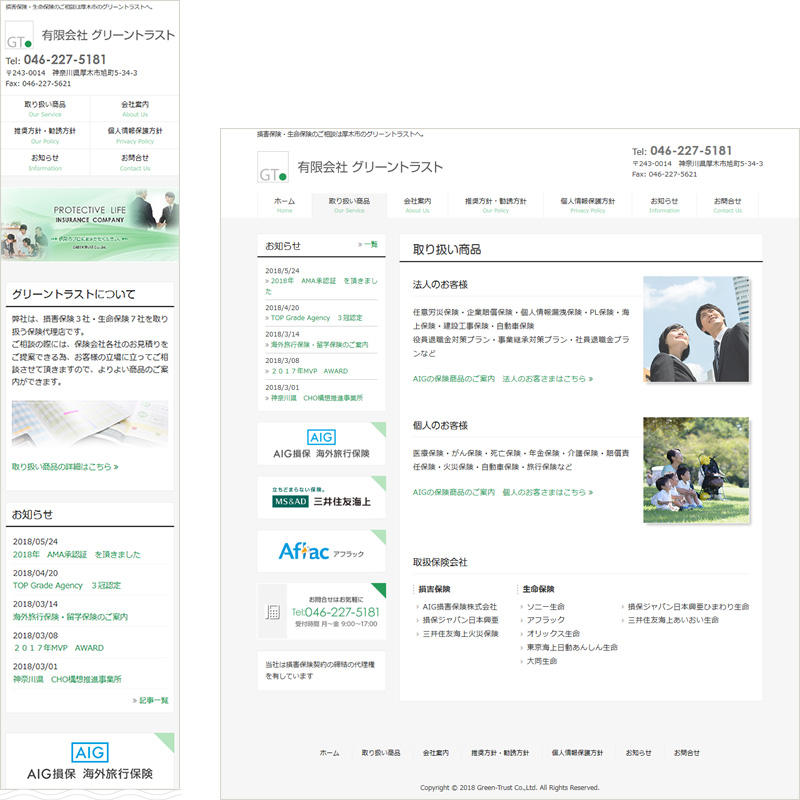Open 神奈川県 CHO構想推進事業所 on mobile list
The height and width of the screenshot is (800, 800).
pyautogui.click(x=67, y=679)
